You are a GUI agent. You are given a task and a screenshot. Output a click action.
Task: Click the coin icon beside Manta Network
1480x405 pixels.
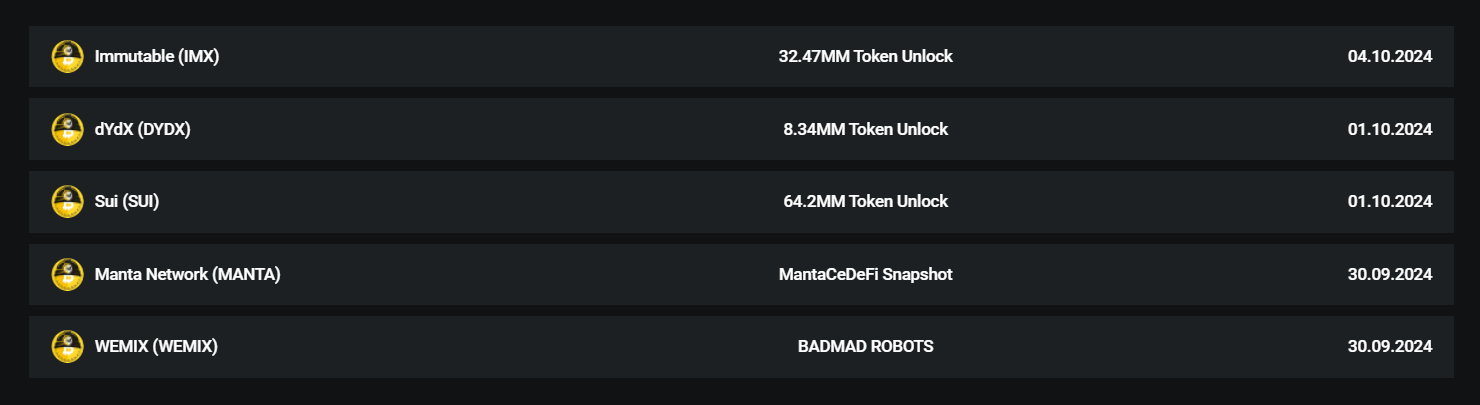[x=67, y=274]
